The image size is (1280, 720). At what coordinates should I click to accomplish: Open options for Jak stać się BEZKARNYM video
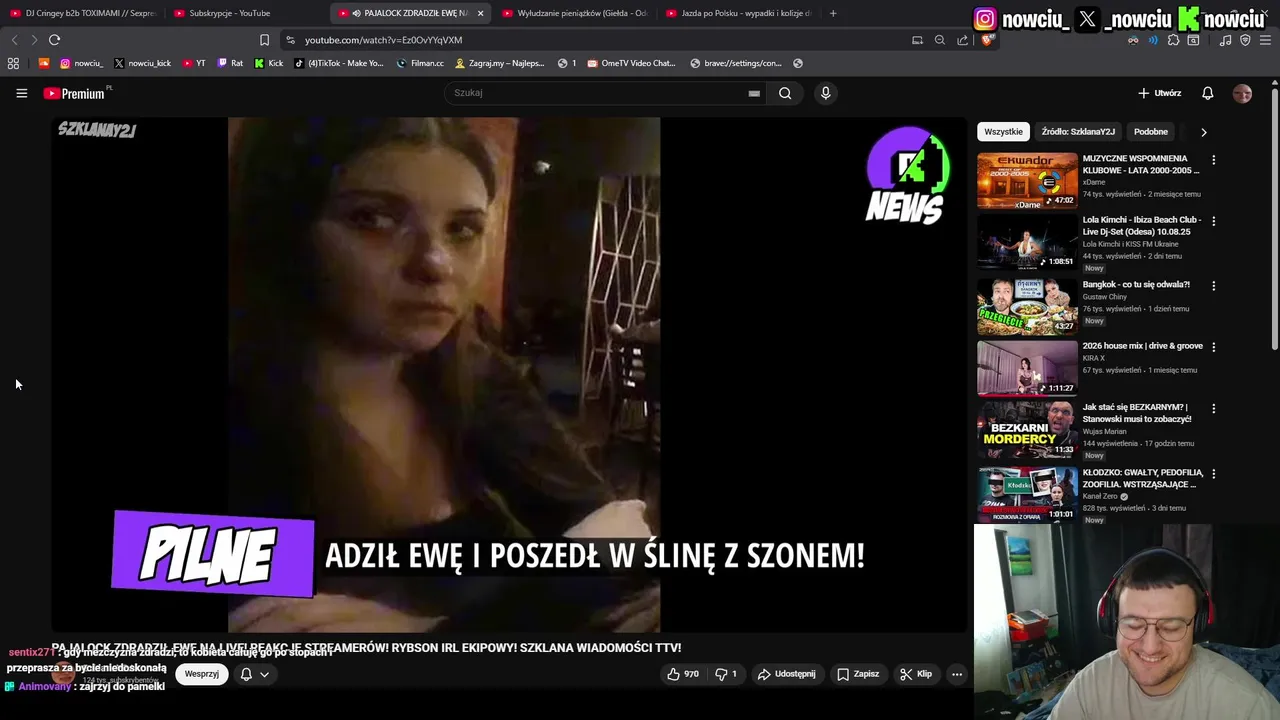coord(1213,409)
